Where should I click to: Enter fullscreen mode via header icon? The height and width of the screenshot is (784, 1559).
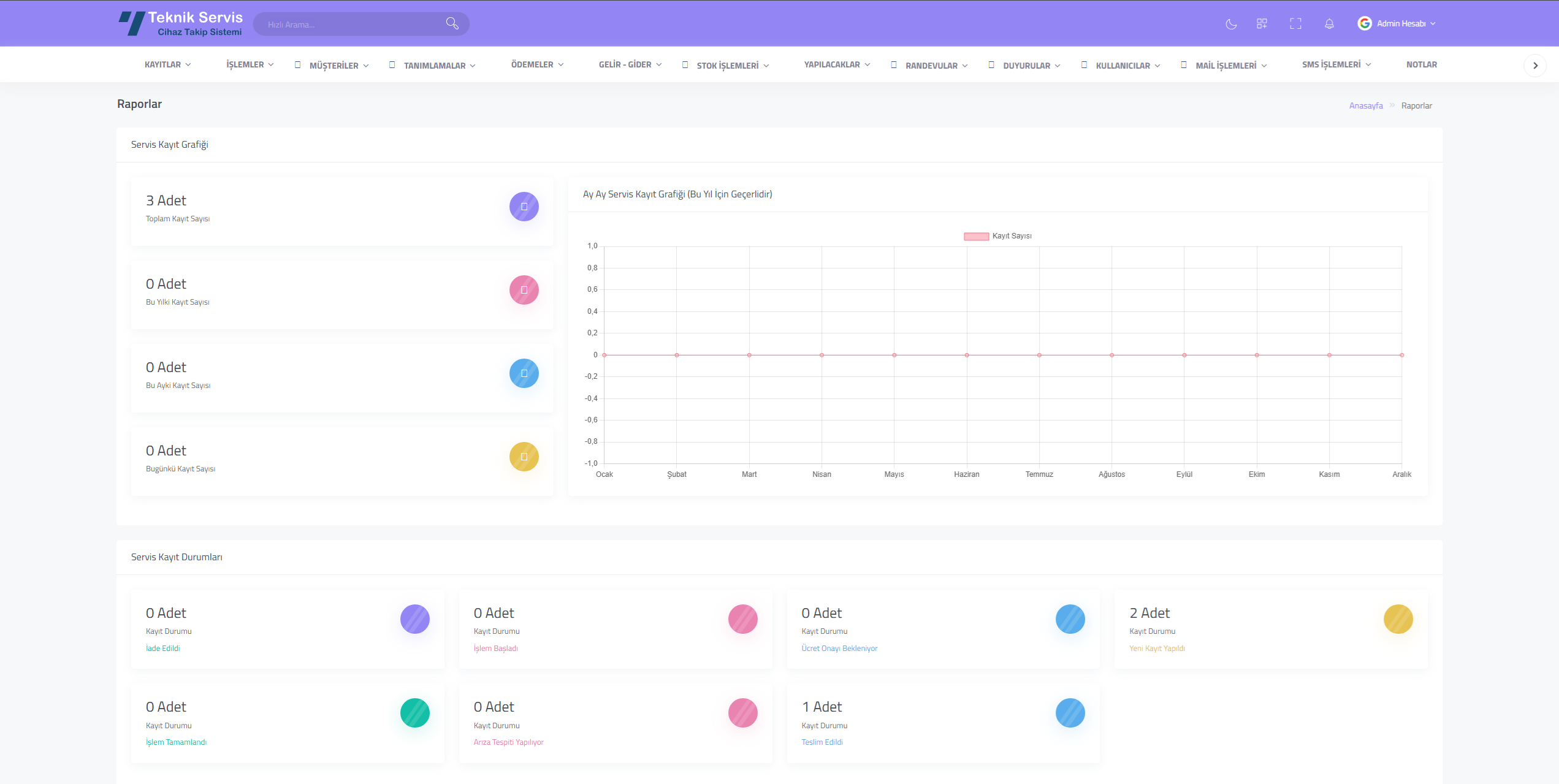[x=1295, y=24]
